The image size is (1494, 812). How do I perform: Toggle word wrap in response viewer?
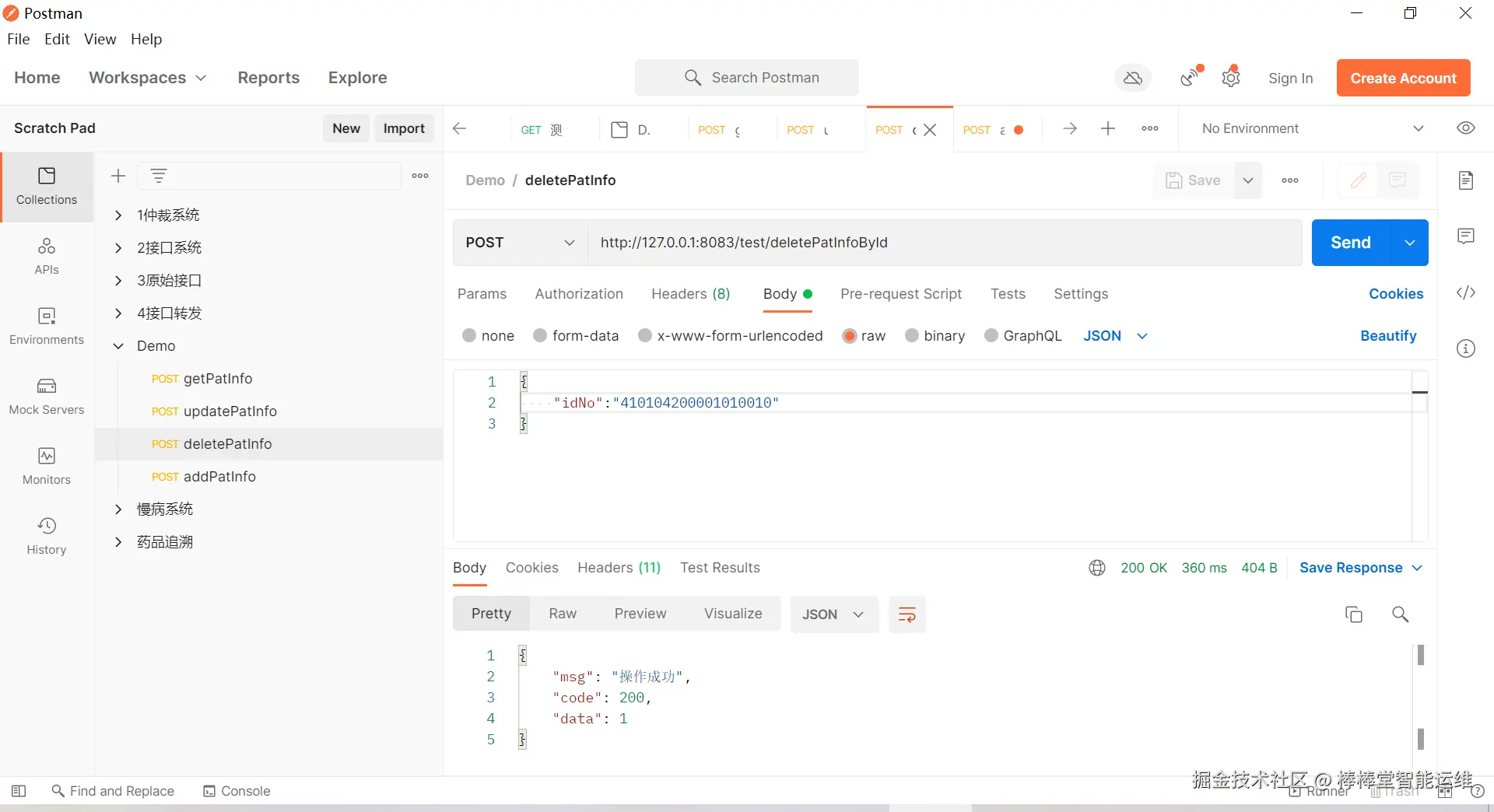907,614
